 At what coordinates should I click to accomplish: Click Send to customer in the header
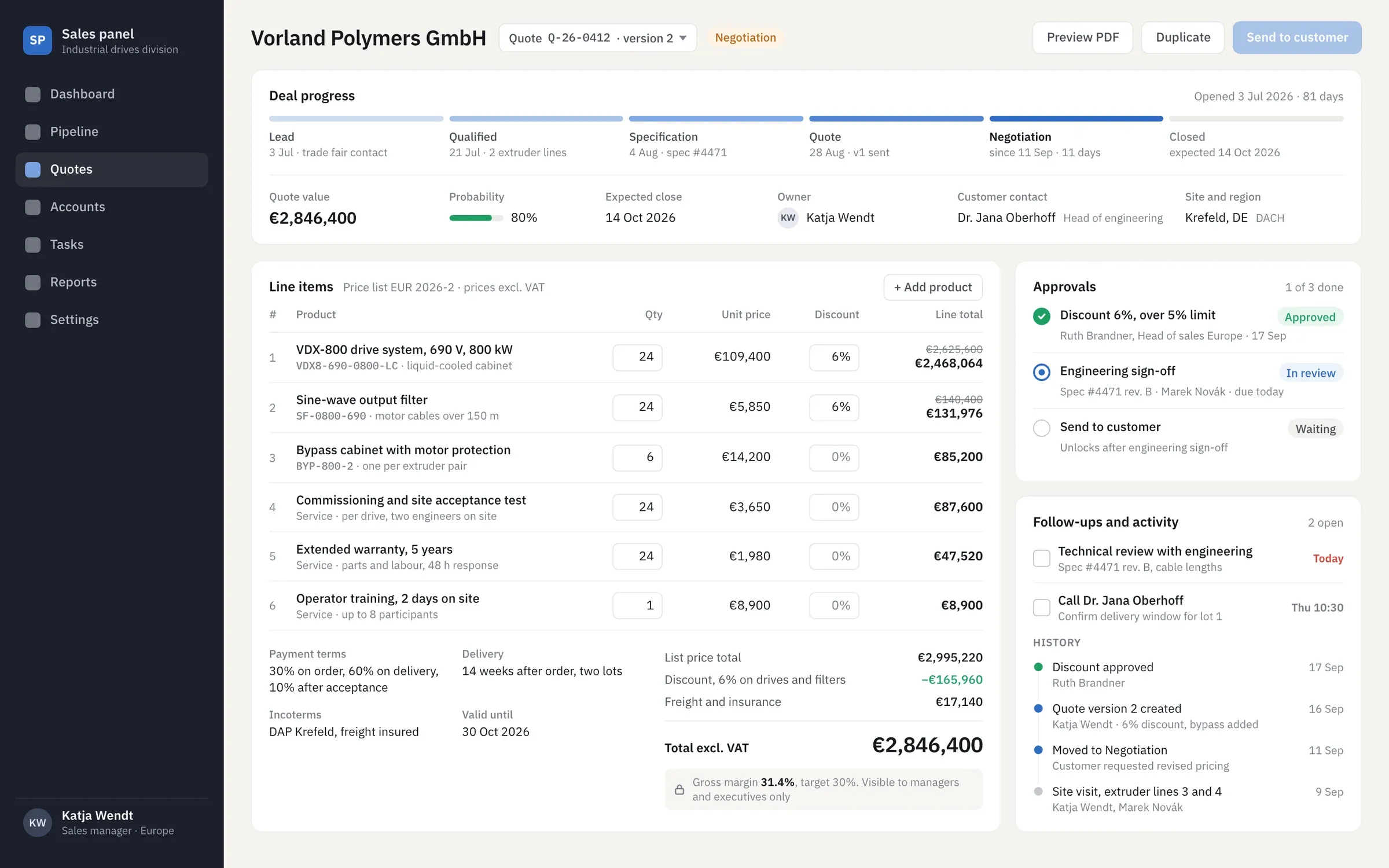1297,38
